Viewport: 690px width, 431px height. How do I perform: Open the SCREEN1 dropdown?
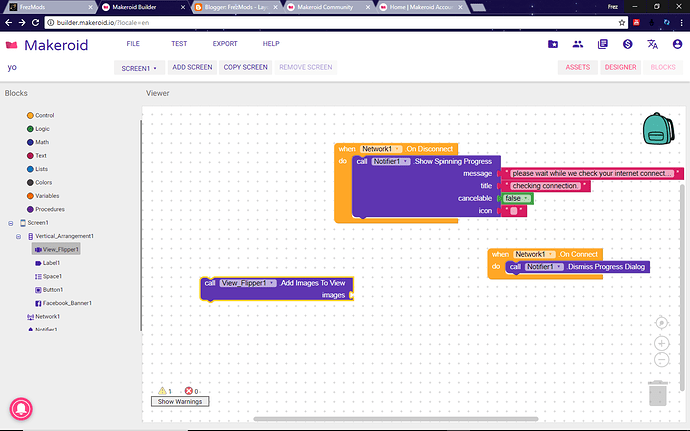pos(139,68)
